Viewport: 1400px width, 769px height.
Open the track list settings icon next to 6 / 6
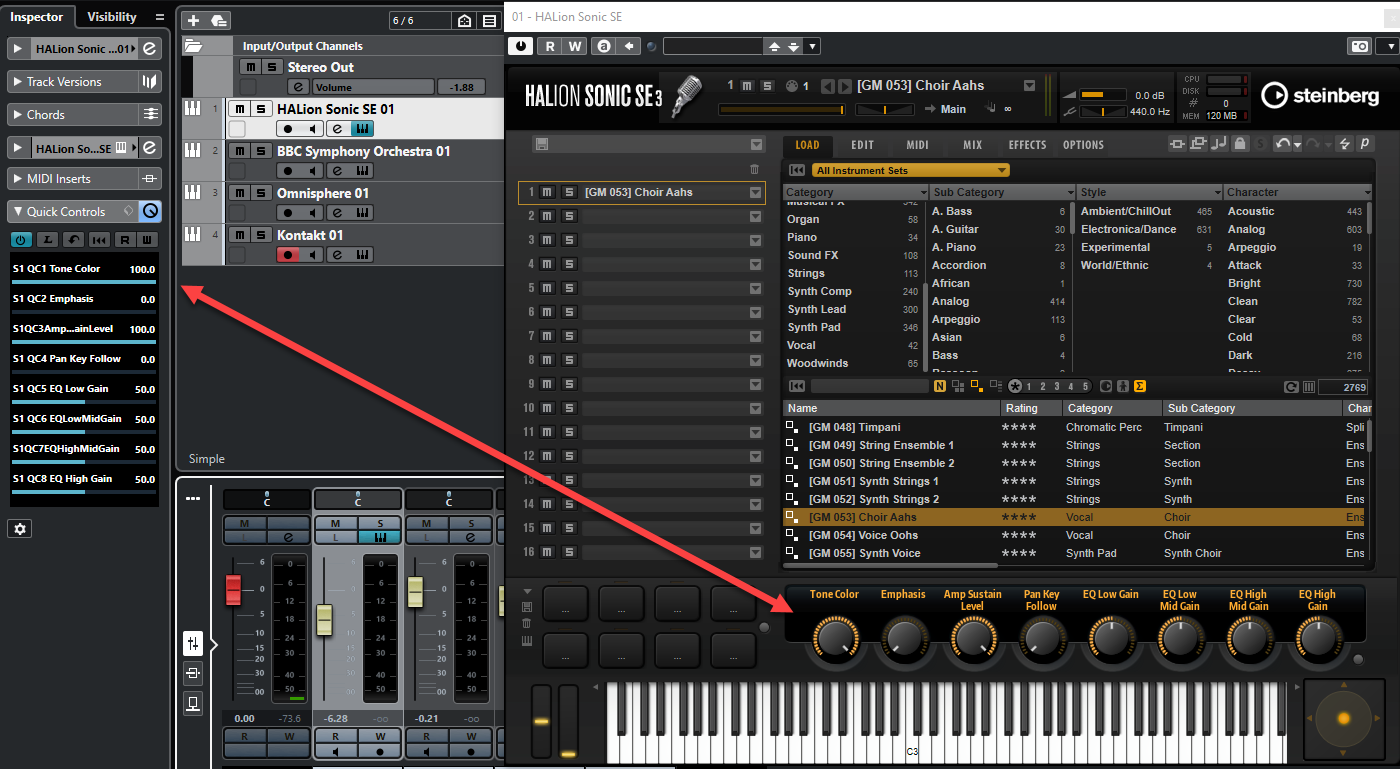489,21
